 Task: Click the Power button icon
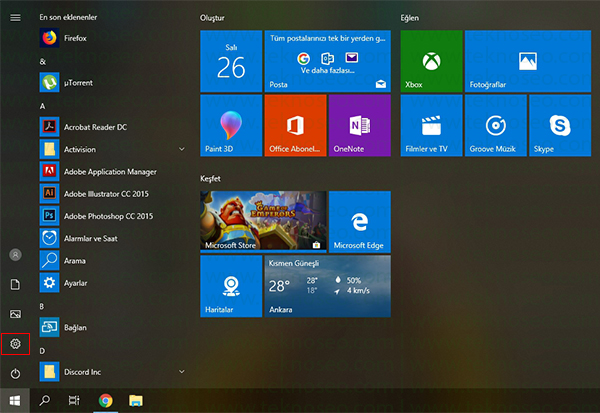pyautogui.click(x=15, y=373)
